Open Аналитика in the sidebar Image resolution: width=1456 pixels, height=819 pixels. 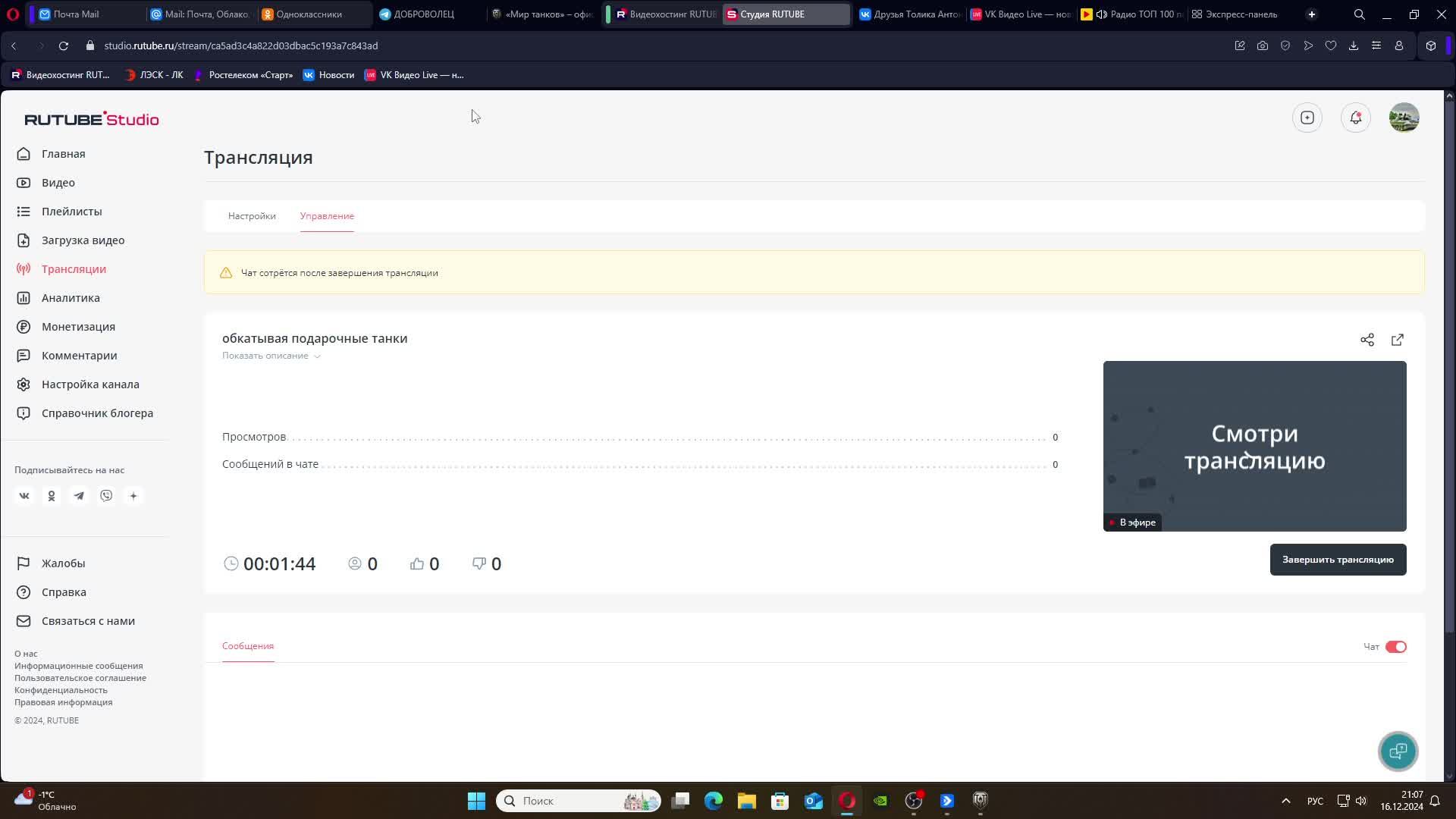click(71, 298)
